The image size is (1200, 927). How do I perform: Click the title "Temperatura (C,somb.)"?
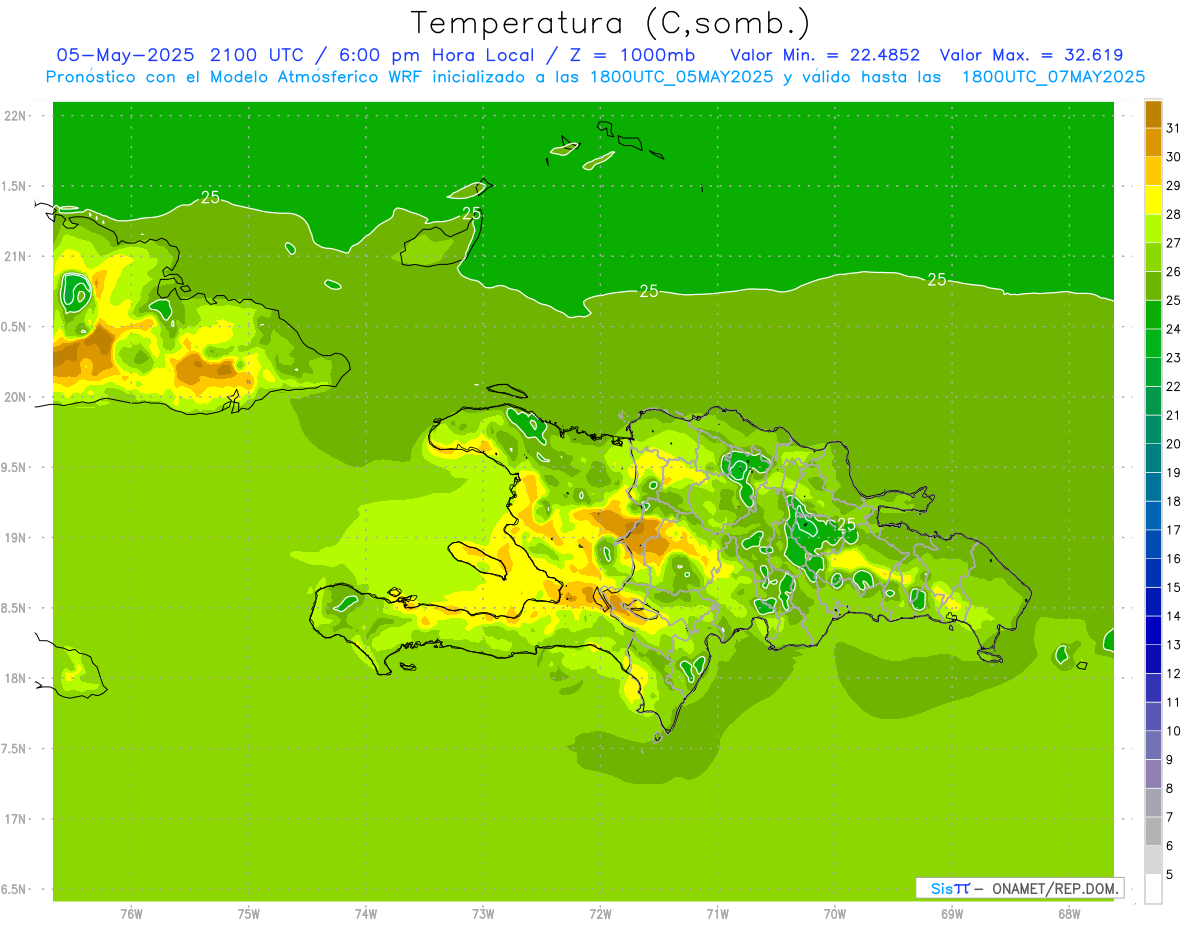click(609, 23)
